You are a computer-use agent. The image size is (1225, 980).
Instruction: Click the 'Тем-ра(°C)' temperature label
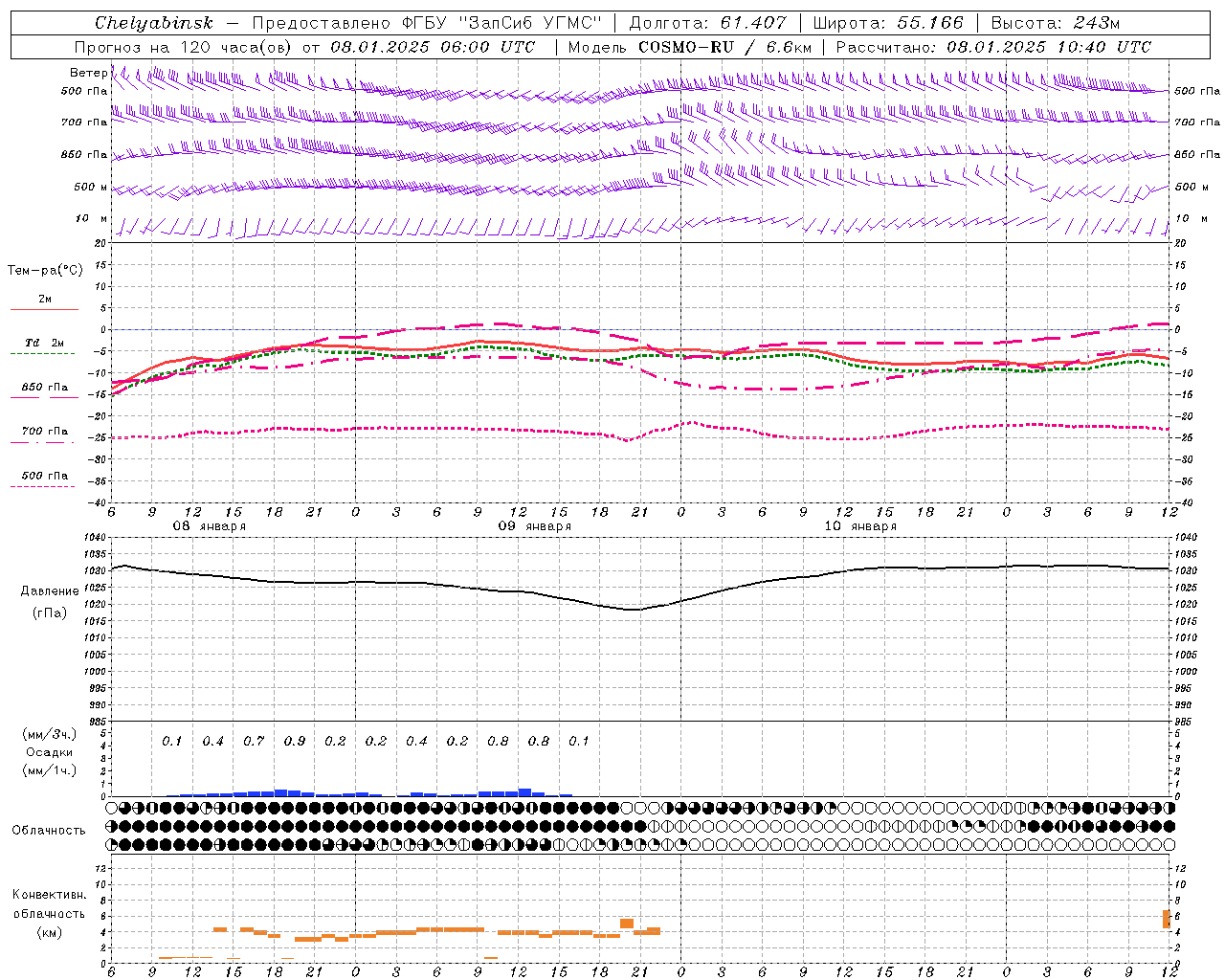coord(45,271)
